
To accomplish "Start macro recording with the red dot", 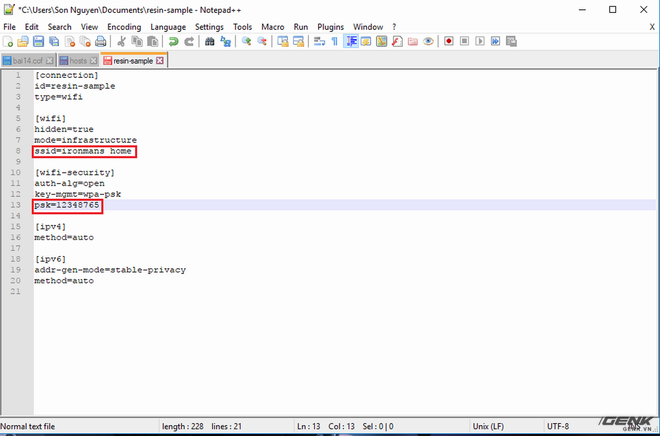I will coord(449,41).
